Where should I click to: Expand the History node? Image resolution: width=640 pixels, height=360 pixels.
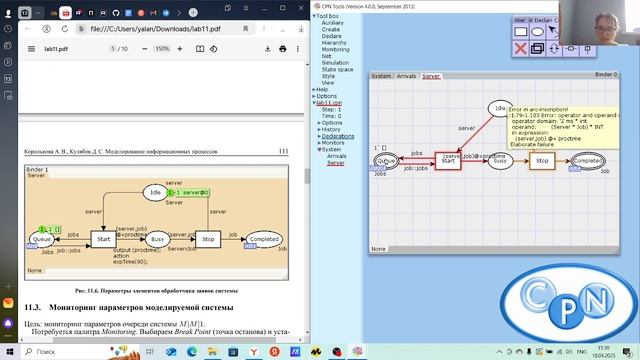pos(319,129)
